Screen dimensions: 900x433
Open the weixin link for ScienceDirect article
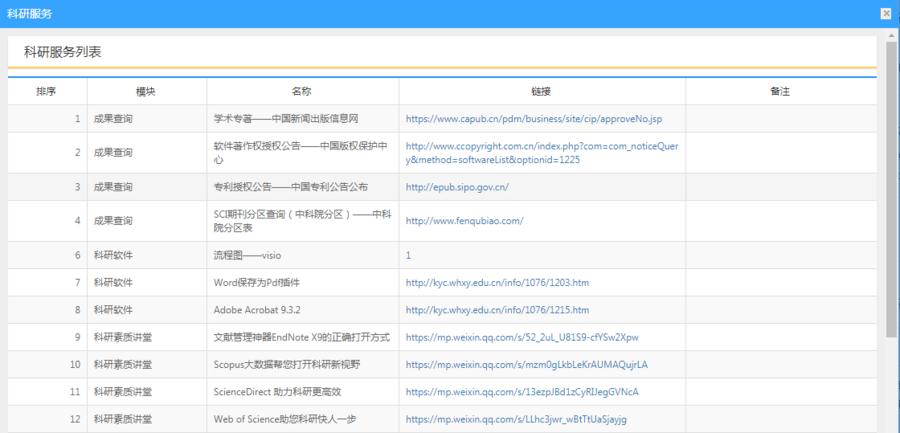[521, 391]
